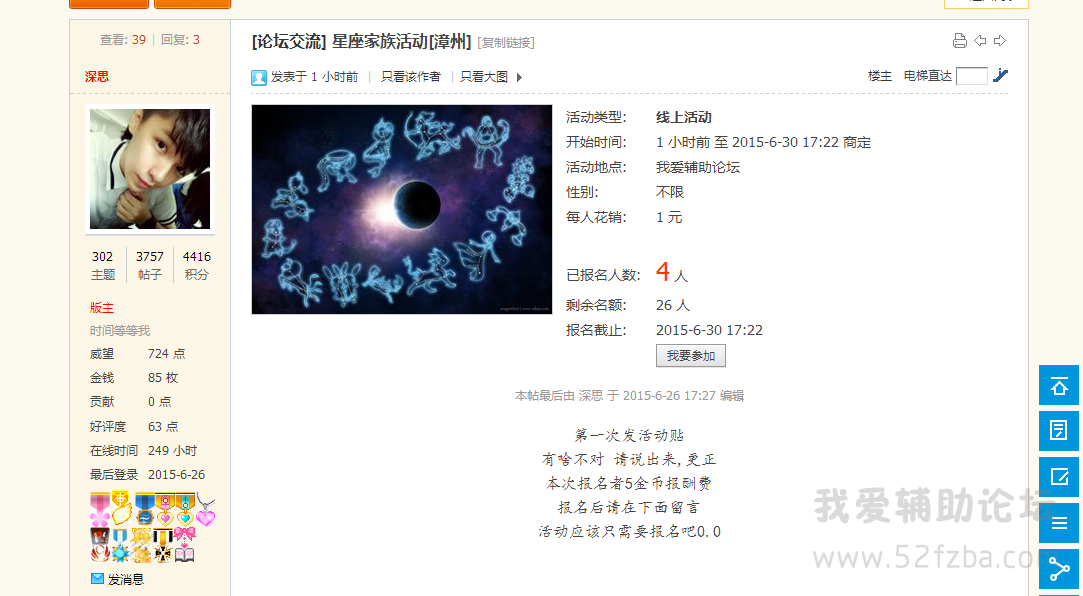Expand the arrow next to 只看大图

point(519,77)
